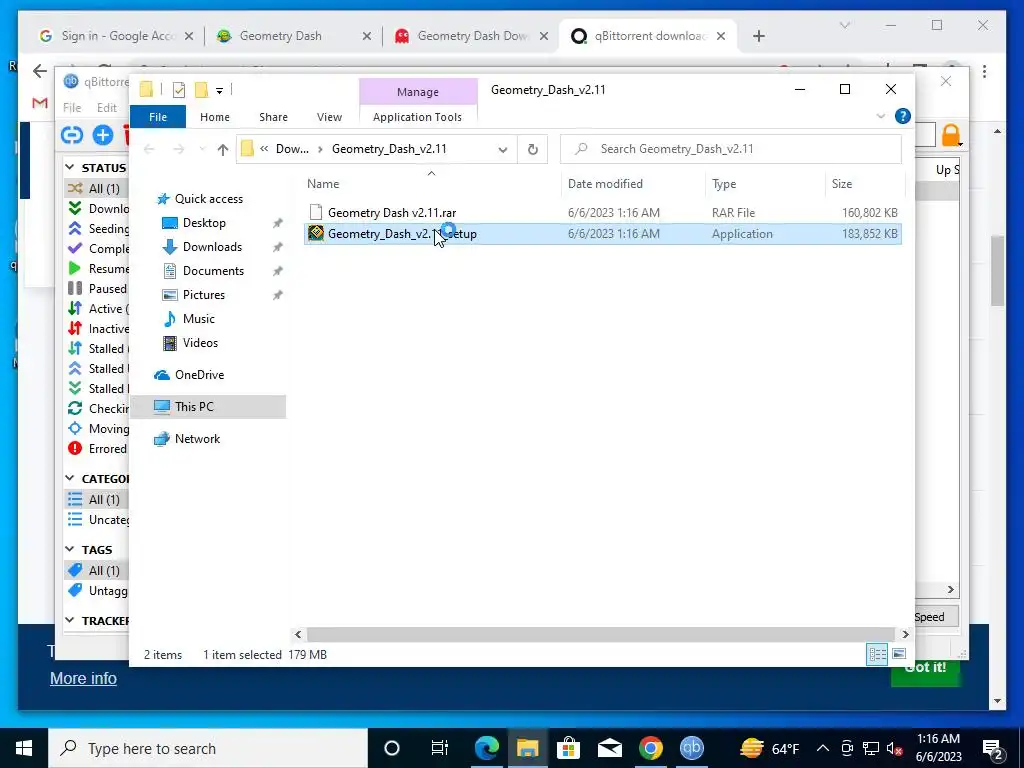Select Checking filter in qBittorrent sidebar
The image size is (1024, 768).
[98, 409]
